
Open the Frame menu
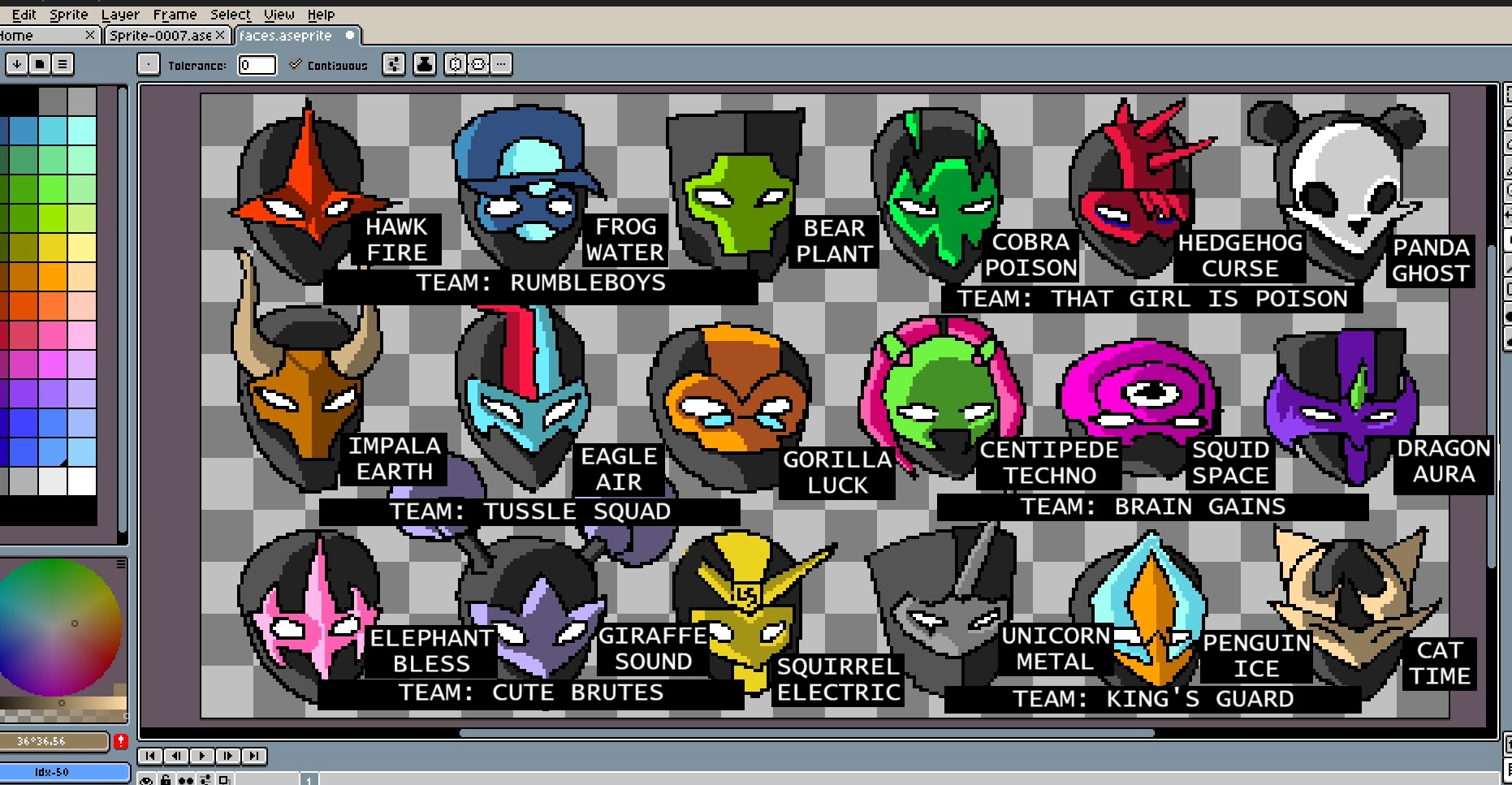(x=175, y=15)
